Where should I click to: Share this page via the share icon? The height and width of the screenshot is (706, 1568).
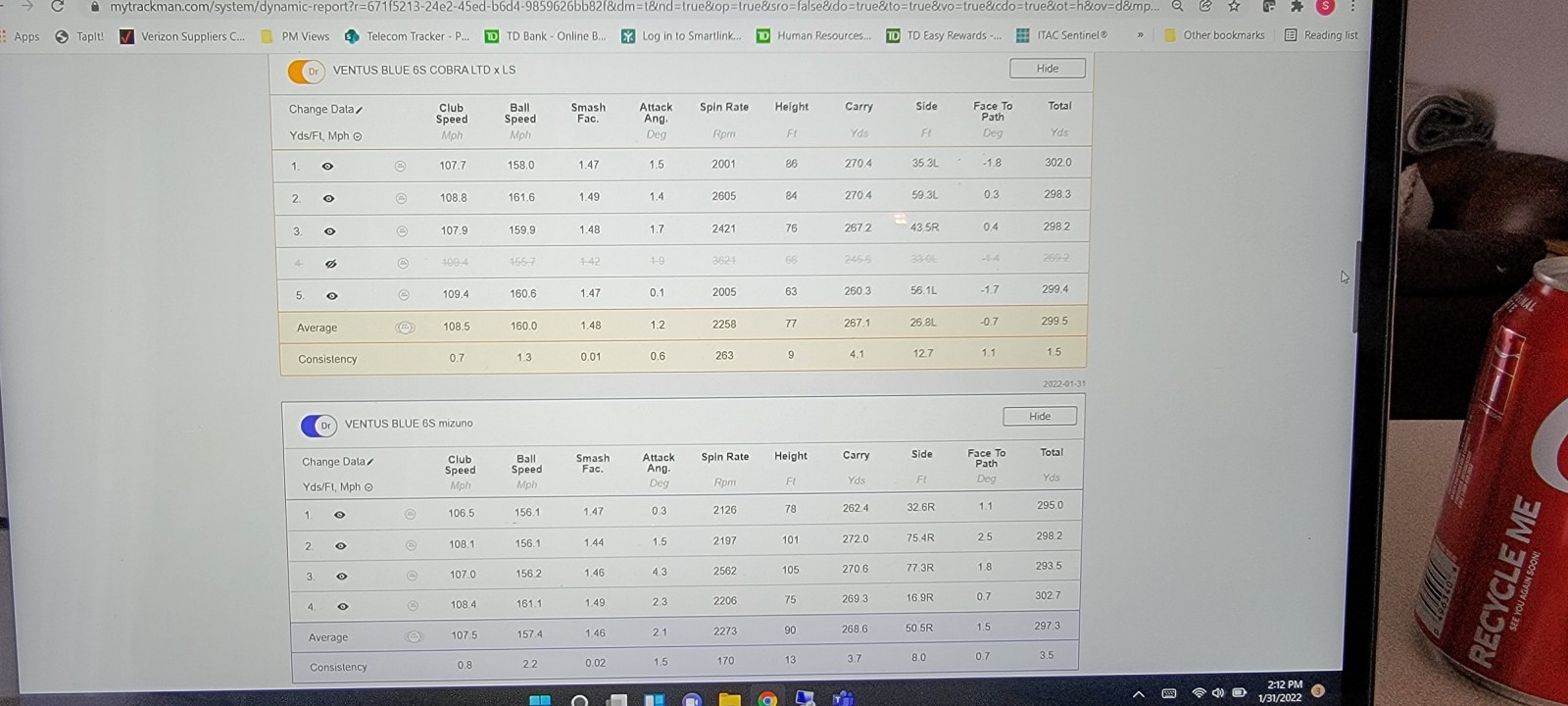click(x=1205, y=6)
